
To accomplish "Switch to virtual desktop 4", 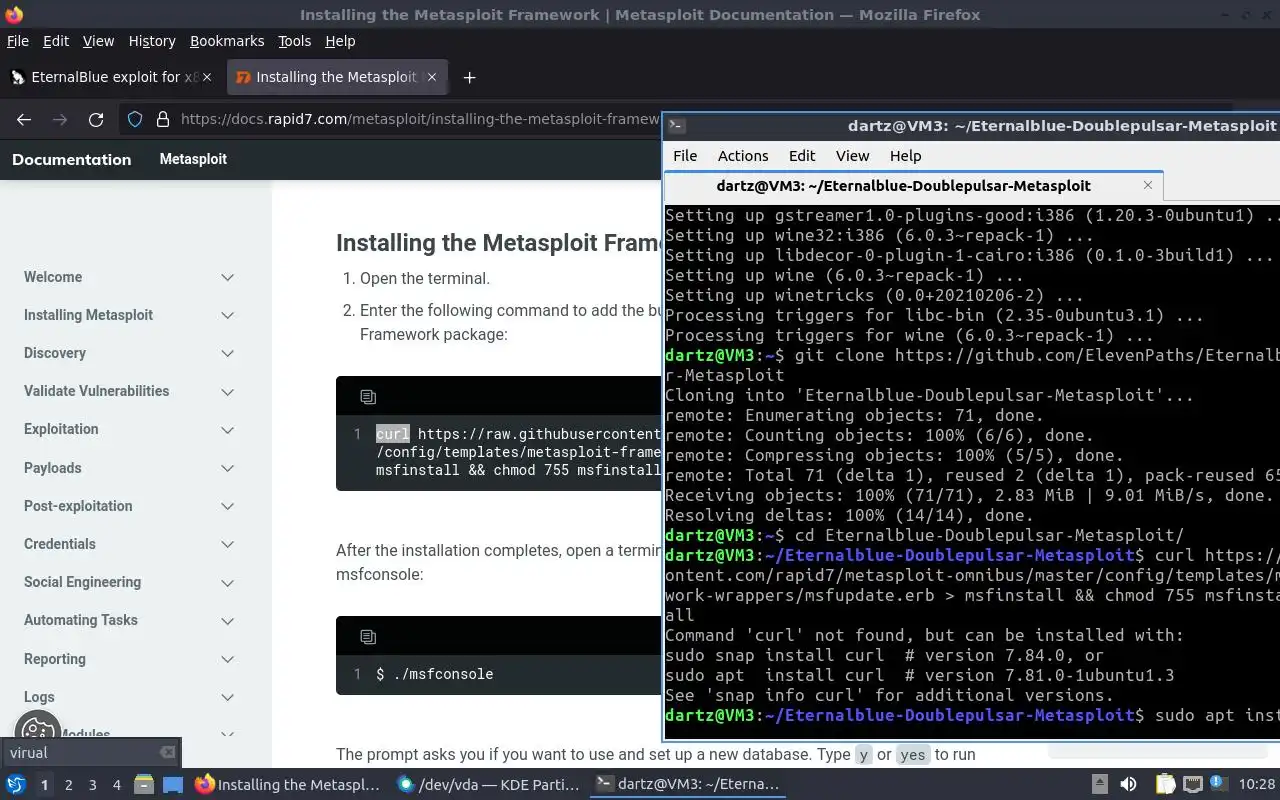I will (x=116, y=785).
